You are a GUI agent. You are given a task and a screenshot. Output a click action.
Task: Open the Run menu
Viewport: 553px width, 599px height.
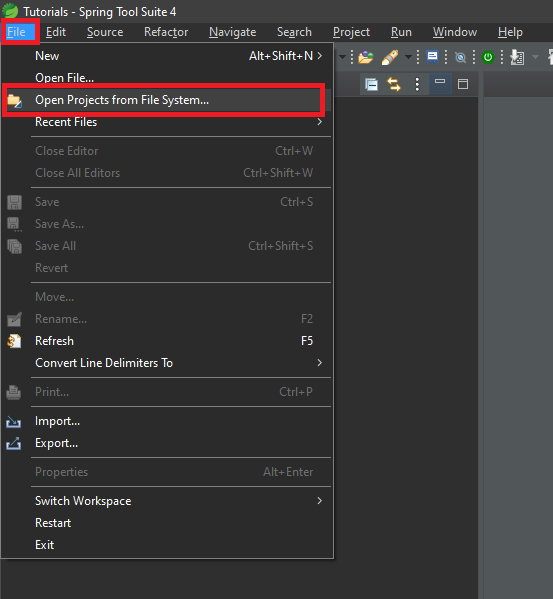coord(401,32)
